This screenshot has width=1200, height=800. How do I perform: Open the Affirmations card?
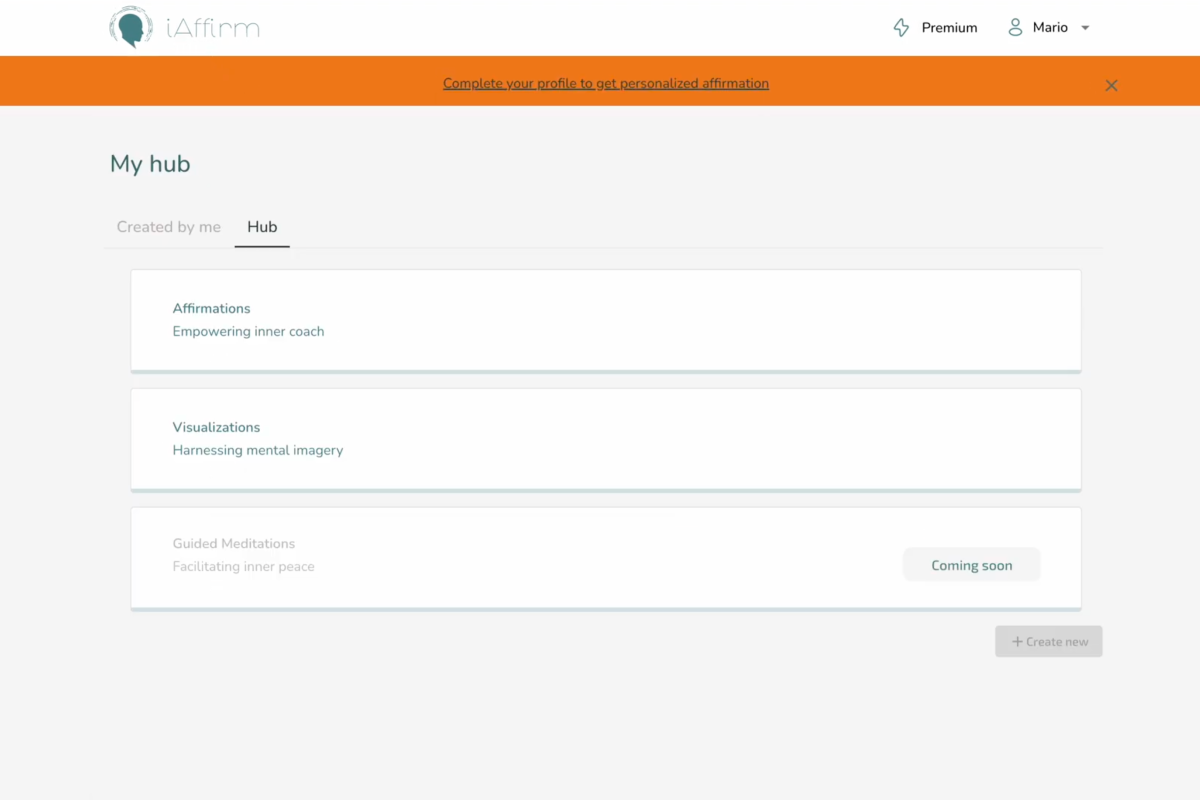(x=606, y=320)
